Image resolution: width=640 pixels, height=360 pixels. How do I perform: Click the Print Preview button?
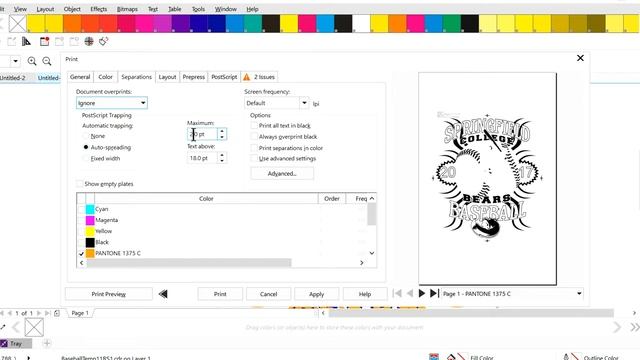[x=109, y=294]
